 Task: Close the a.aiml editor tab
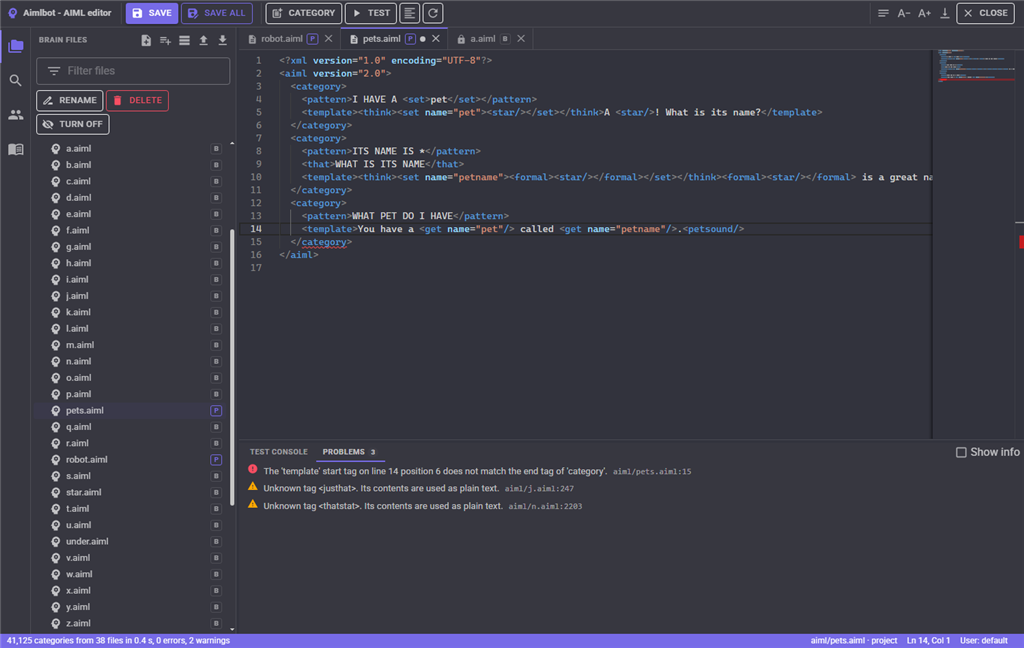point(521,39)
